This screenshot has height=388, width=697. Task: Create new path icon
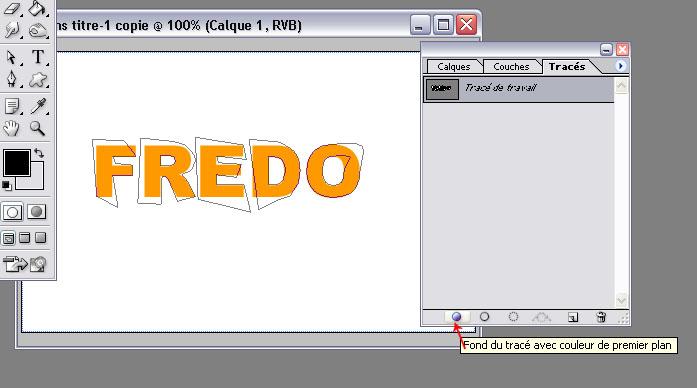(573, 317)
